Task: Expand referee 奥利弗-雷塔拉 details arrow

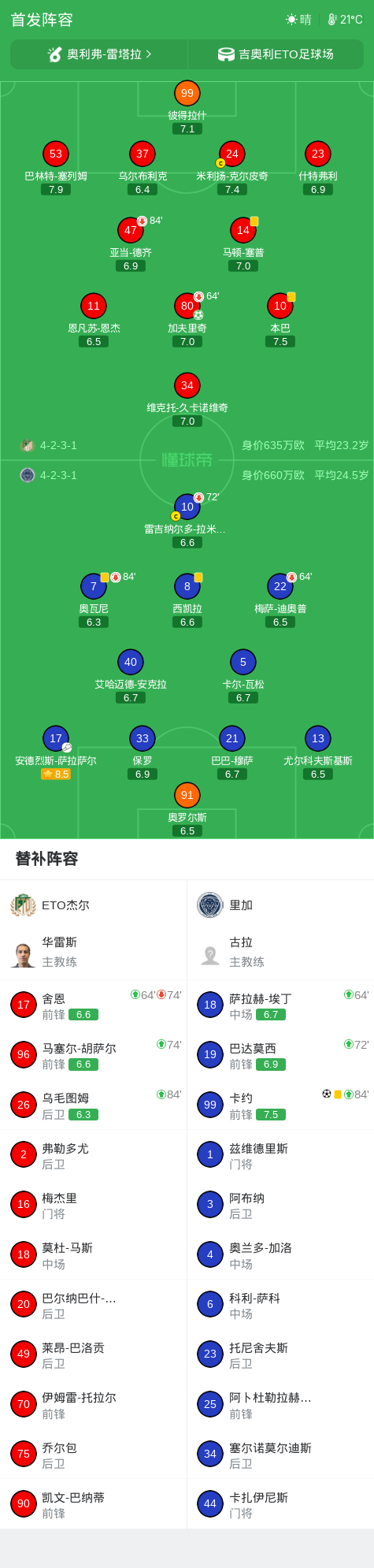Action: [x=148, y=54]
